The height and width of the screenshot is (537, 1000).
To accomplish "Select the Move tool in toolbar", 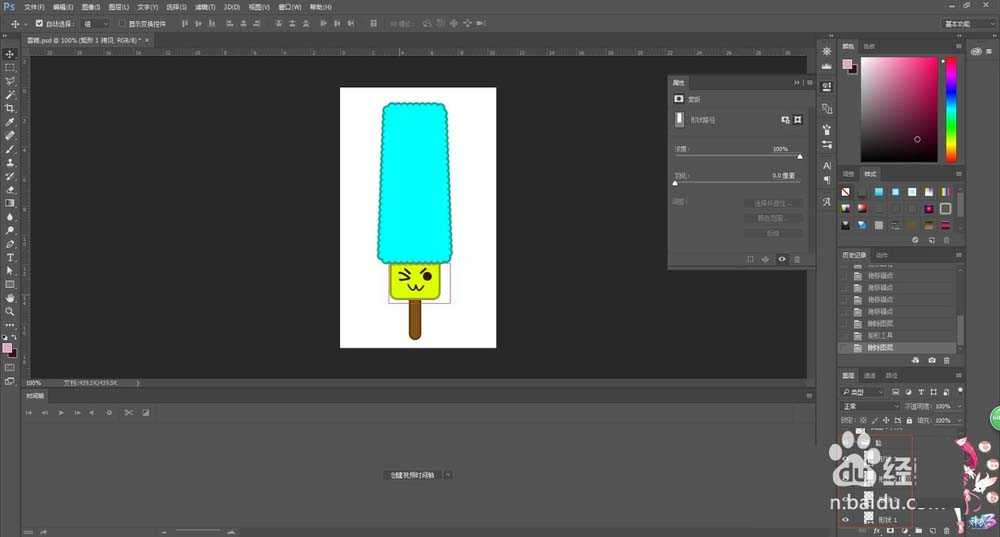I will [x=10, y=54].
